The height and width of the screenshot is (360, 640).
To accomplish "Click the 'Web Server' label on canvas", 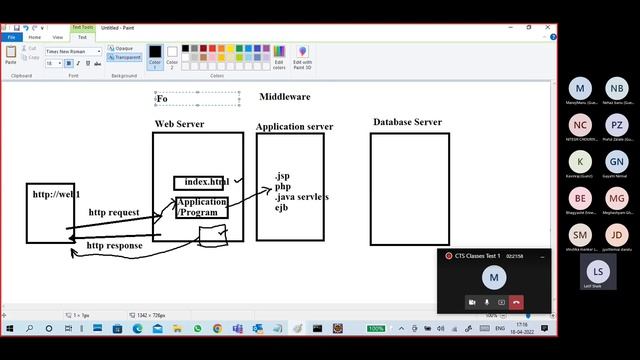I will pos(179,124).
